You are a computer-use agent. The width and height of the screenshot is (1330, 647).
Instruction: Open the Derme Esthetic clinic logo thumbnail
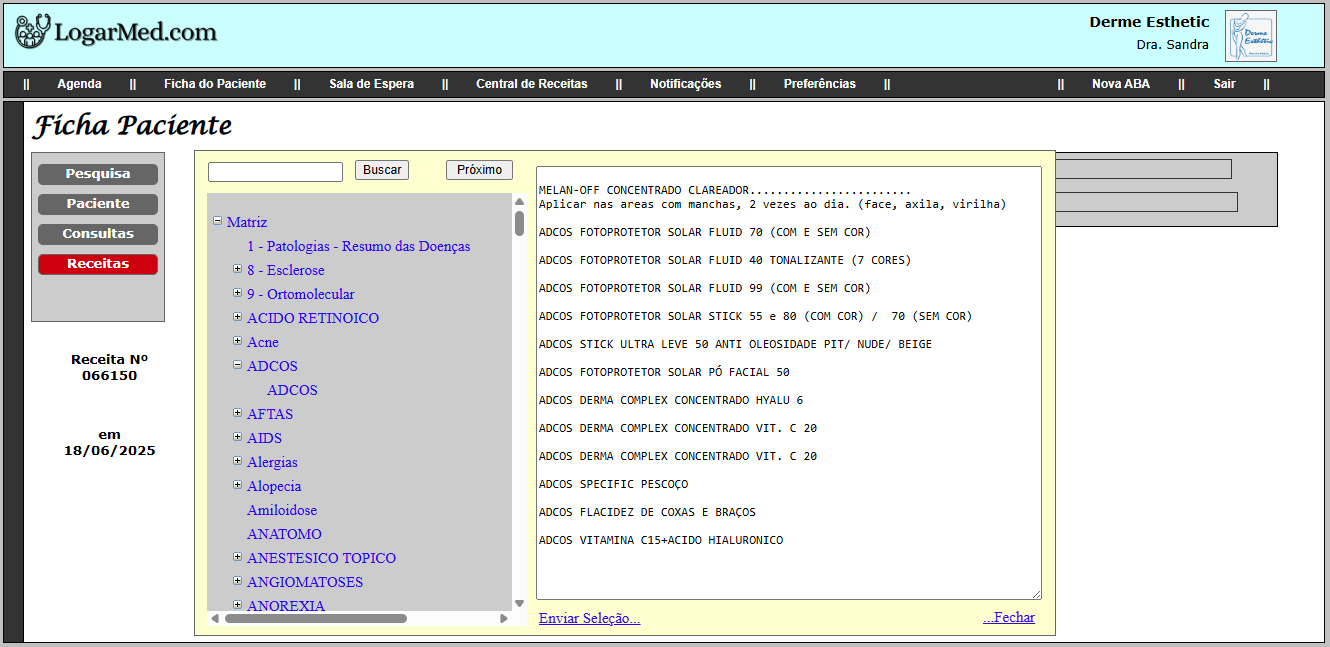(1251, 36)
